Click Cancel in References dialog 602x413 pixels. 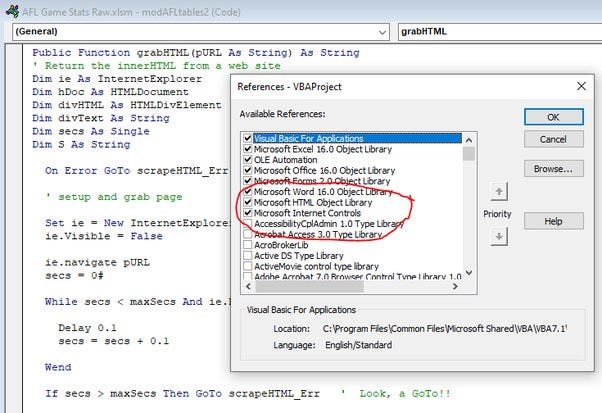554,139
